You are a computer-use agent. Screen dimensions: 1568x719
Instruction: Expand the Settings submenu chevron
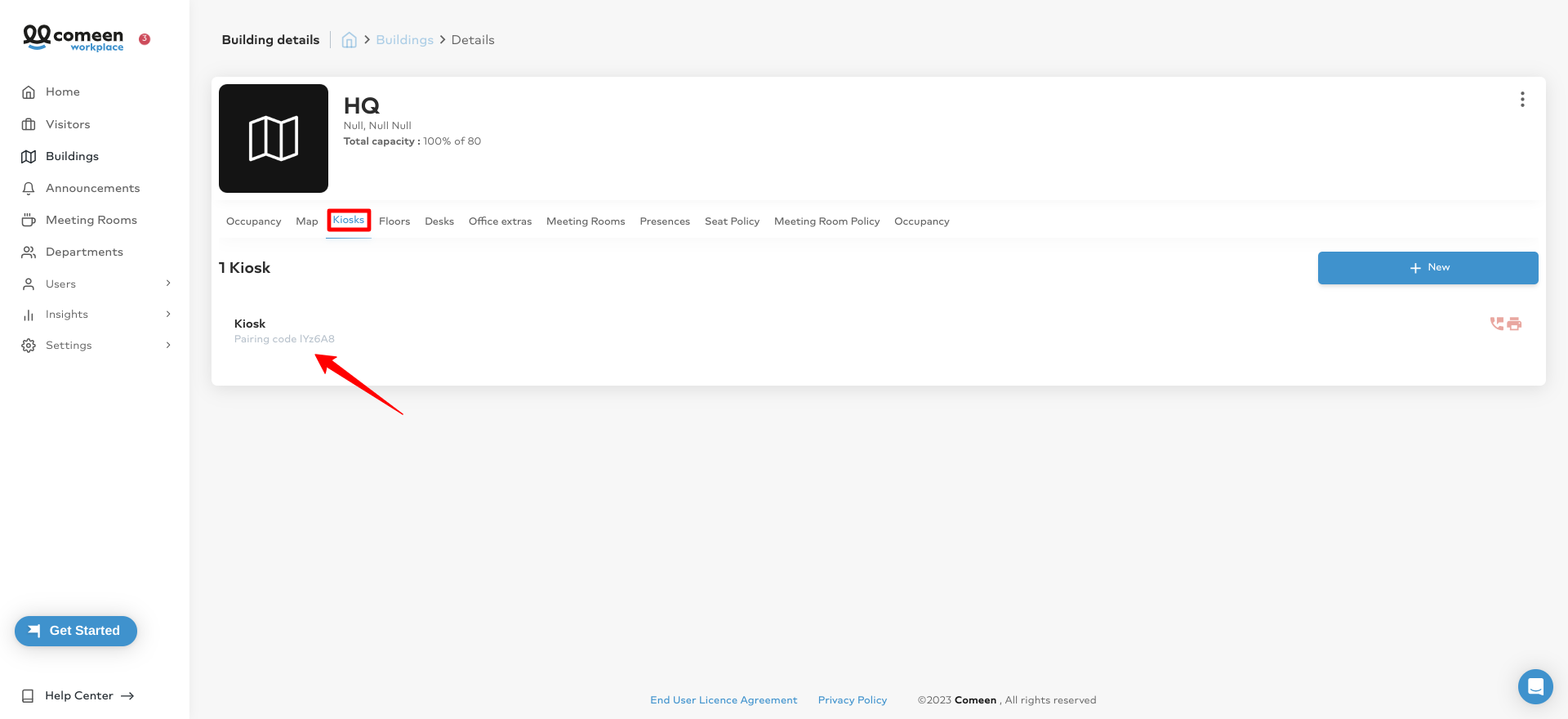(x=168, y=346)
